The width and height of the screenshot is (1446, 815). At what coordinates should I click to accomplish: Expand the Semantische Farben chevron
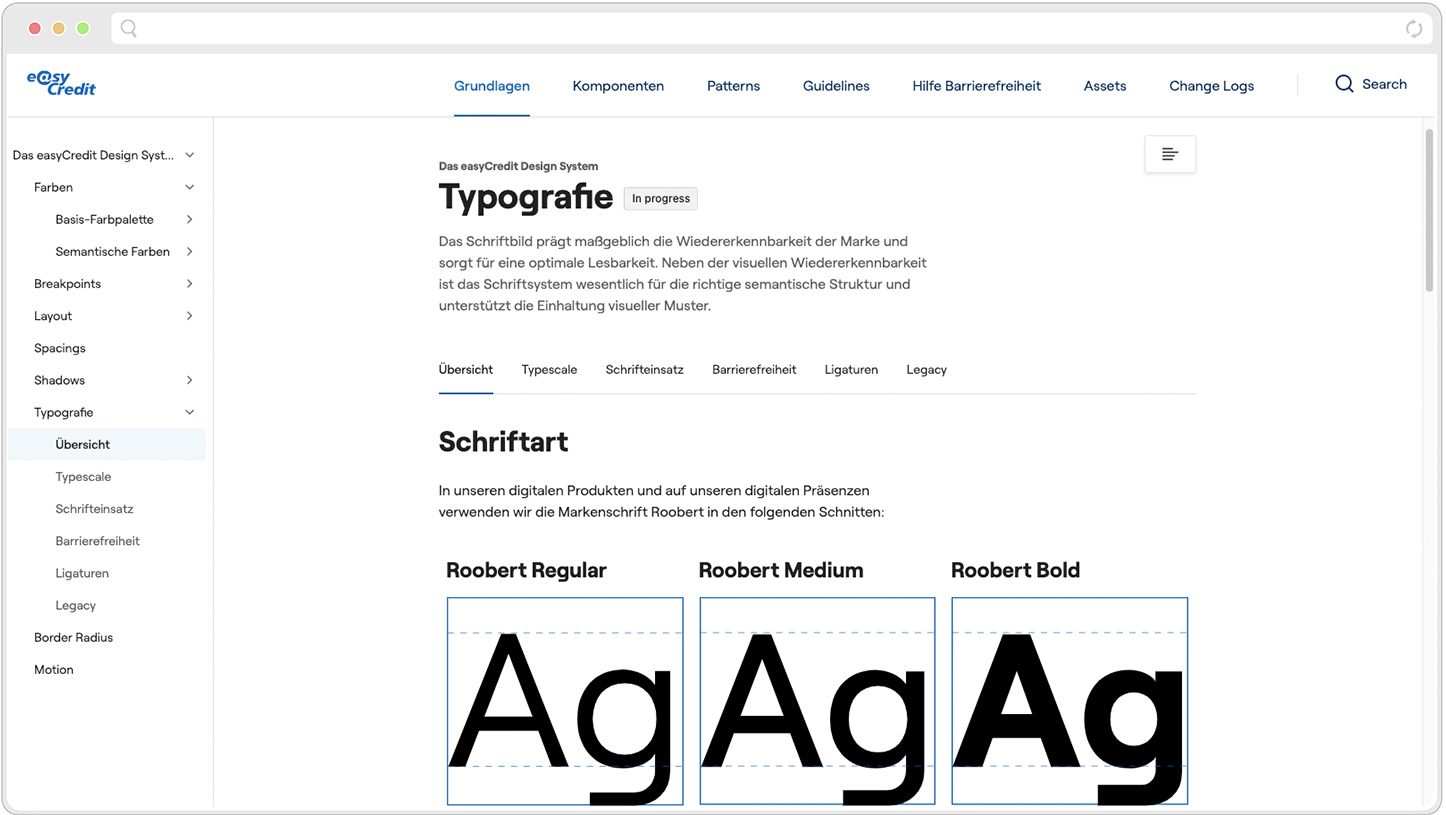pyautogui.click(x=189, y=251)
